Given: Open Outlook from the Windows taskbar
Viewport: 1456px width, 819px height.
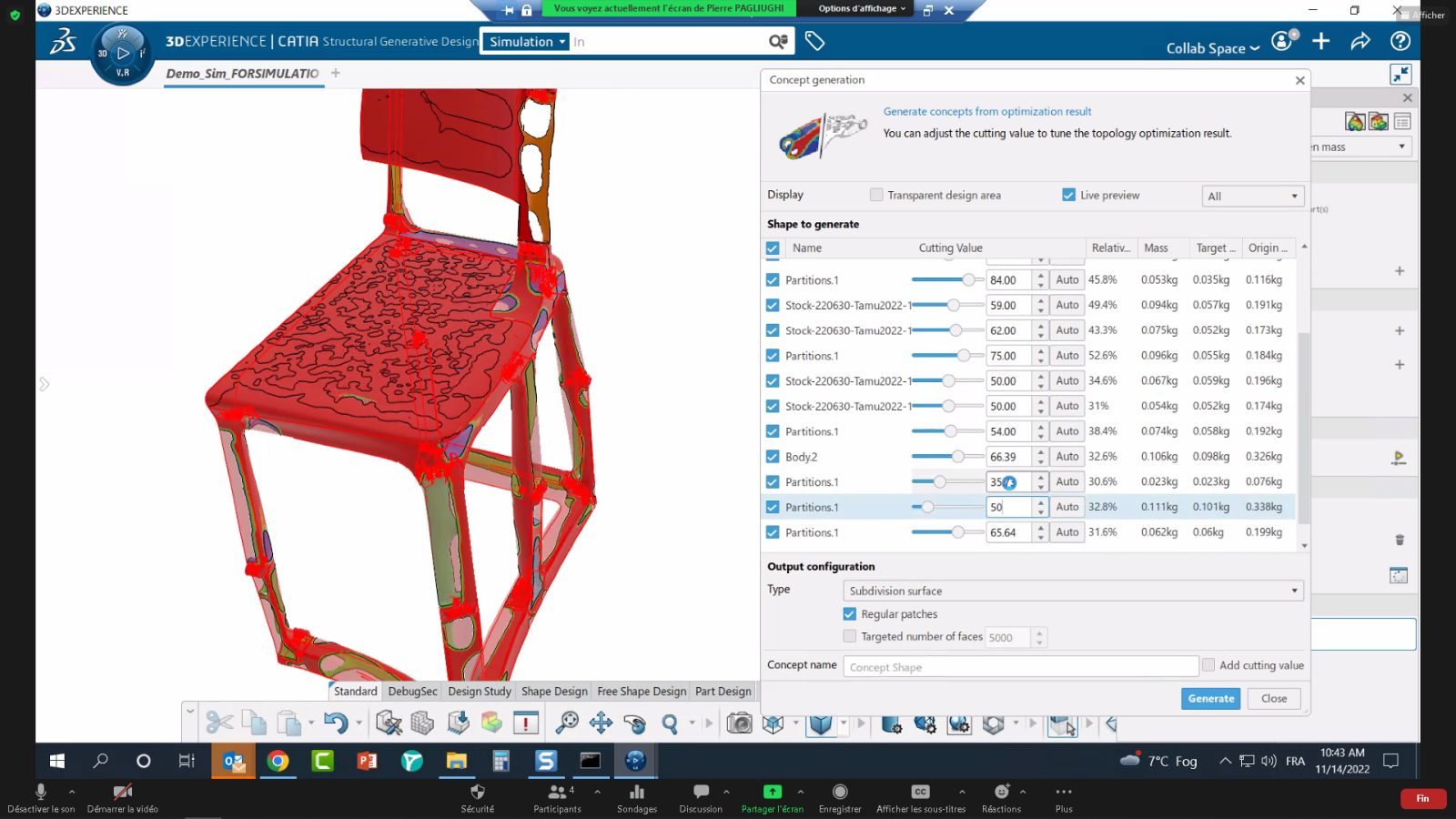Looking at the screenshot, I should tap(234, 761).
